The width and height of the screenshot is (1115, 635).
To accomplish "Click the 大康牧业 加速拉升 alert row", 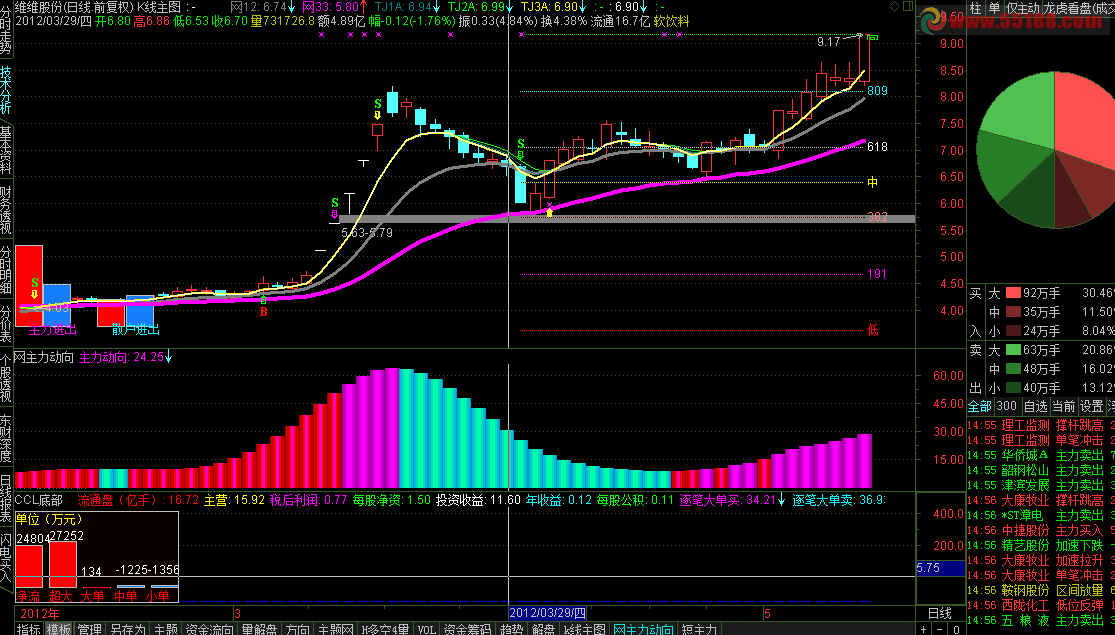I will (1041, 560).
